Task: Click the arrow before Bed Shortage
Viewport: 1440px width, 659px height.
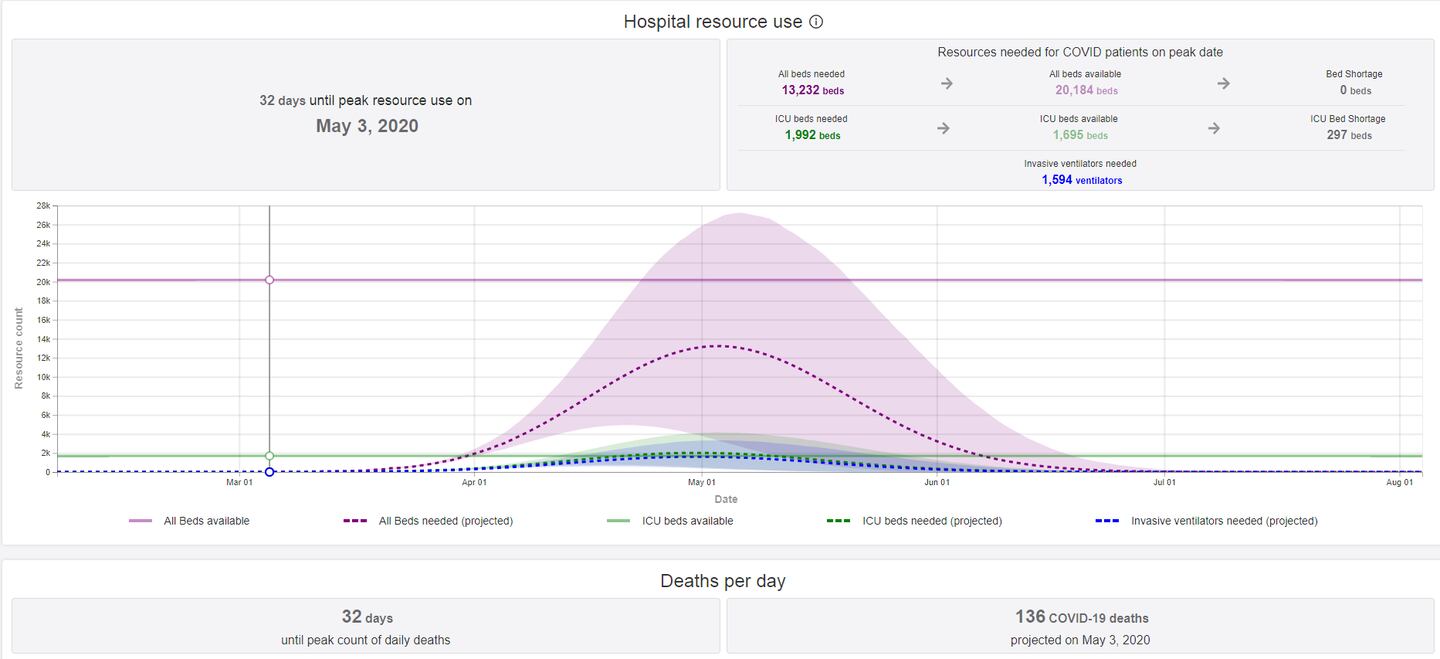Action: 1223,83
